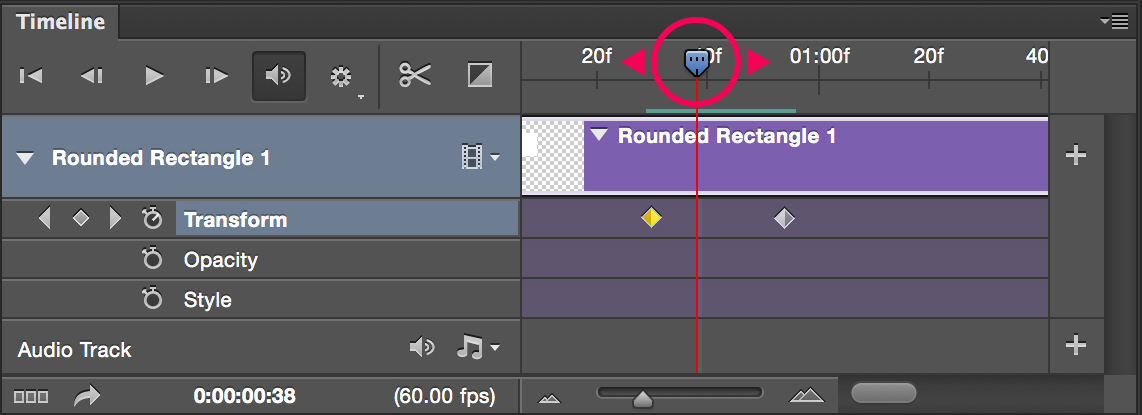This screenshot has height=415, width=1142.
Task: Enable the Style stopwatch keyframing
Action: (152, 300)
